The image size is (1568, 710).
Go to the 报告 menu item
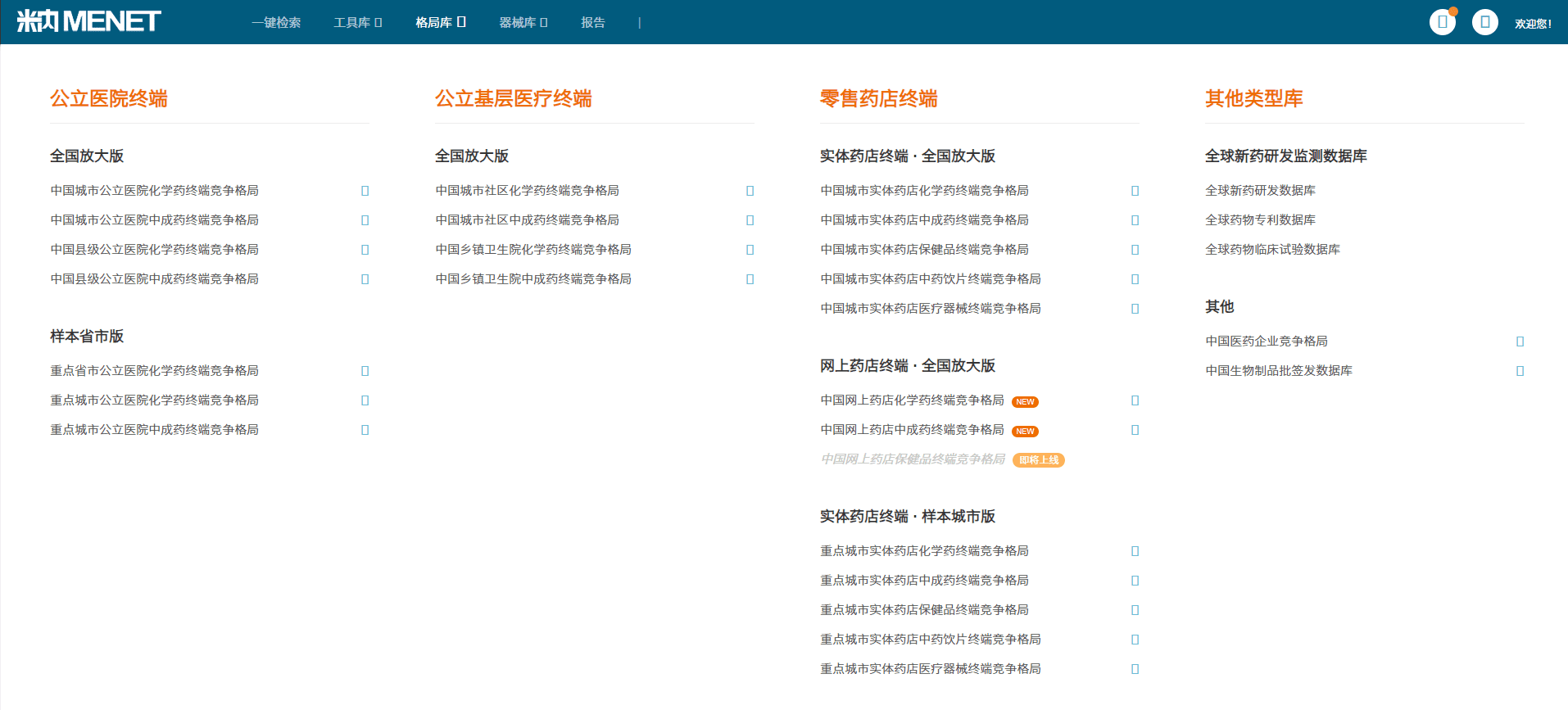[x=593, y=22]
